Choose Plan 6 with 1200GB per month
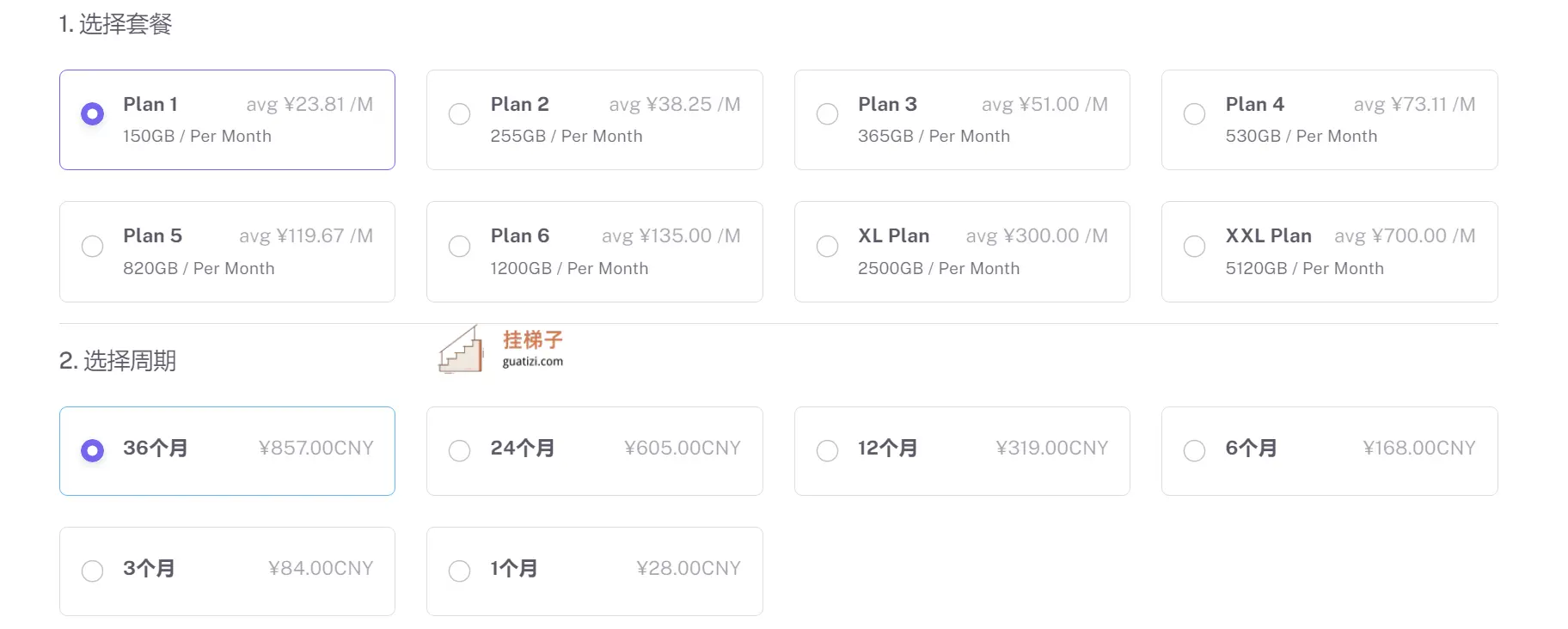 pos(460,246)
